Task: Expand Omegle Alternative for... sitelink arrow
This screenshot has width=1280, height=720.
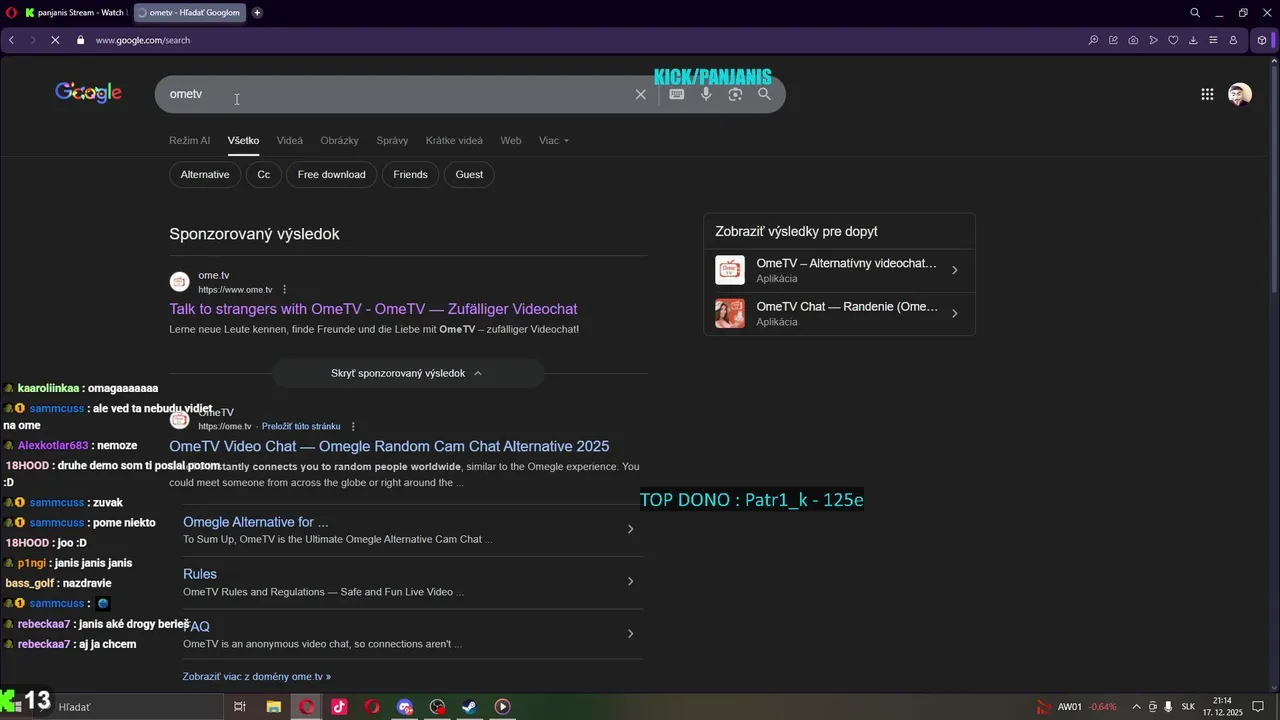Action: point(630,529)
